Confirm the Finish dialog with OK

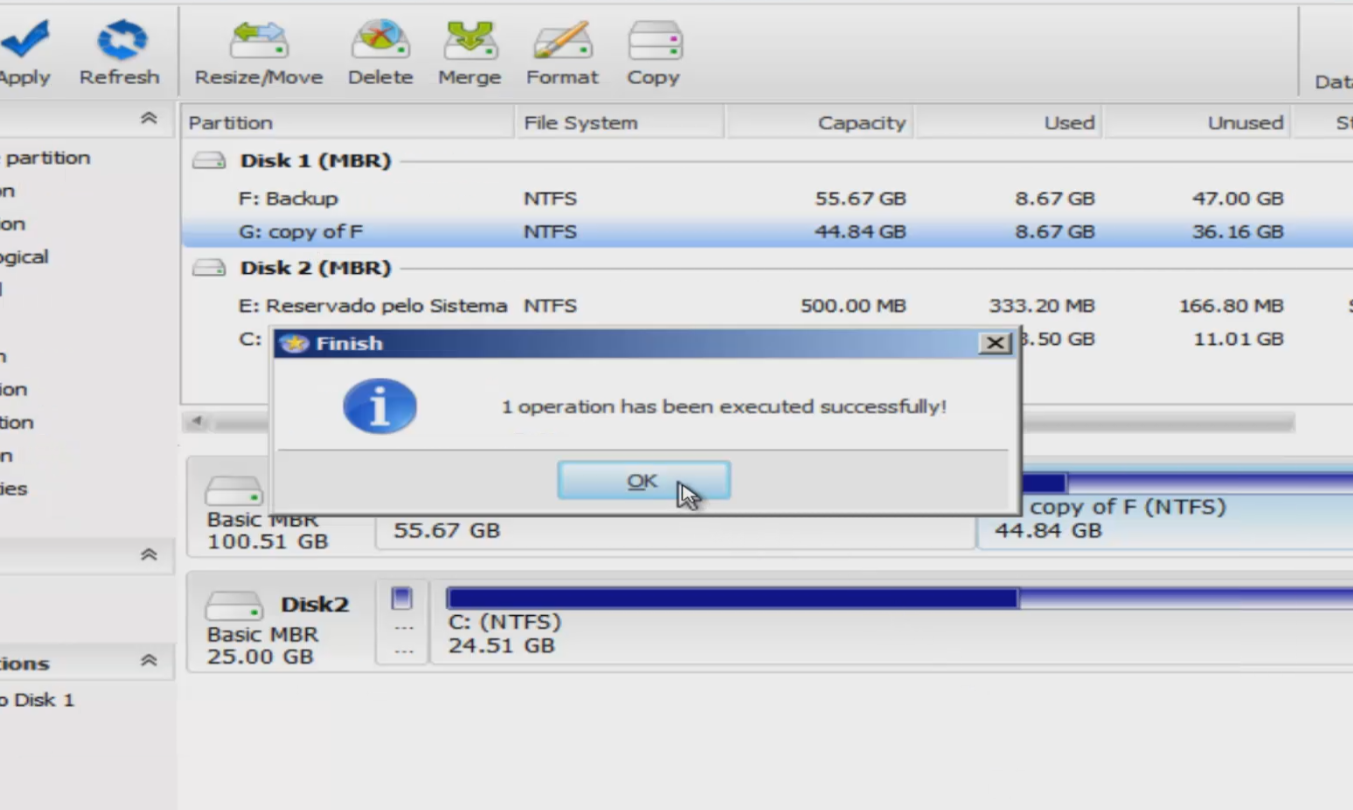point(643,481)
